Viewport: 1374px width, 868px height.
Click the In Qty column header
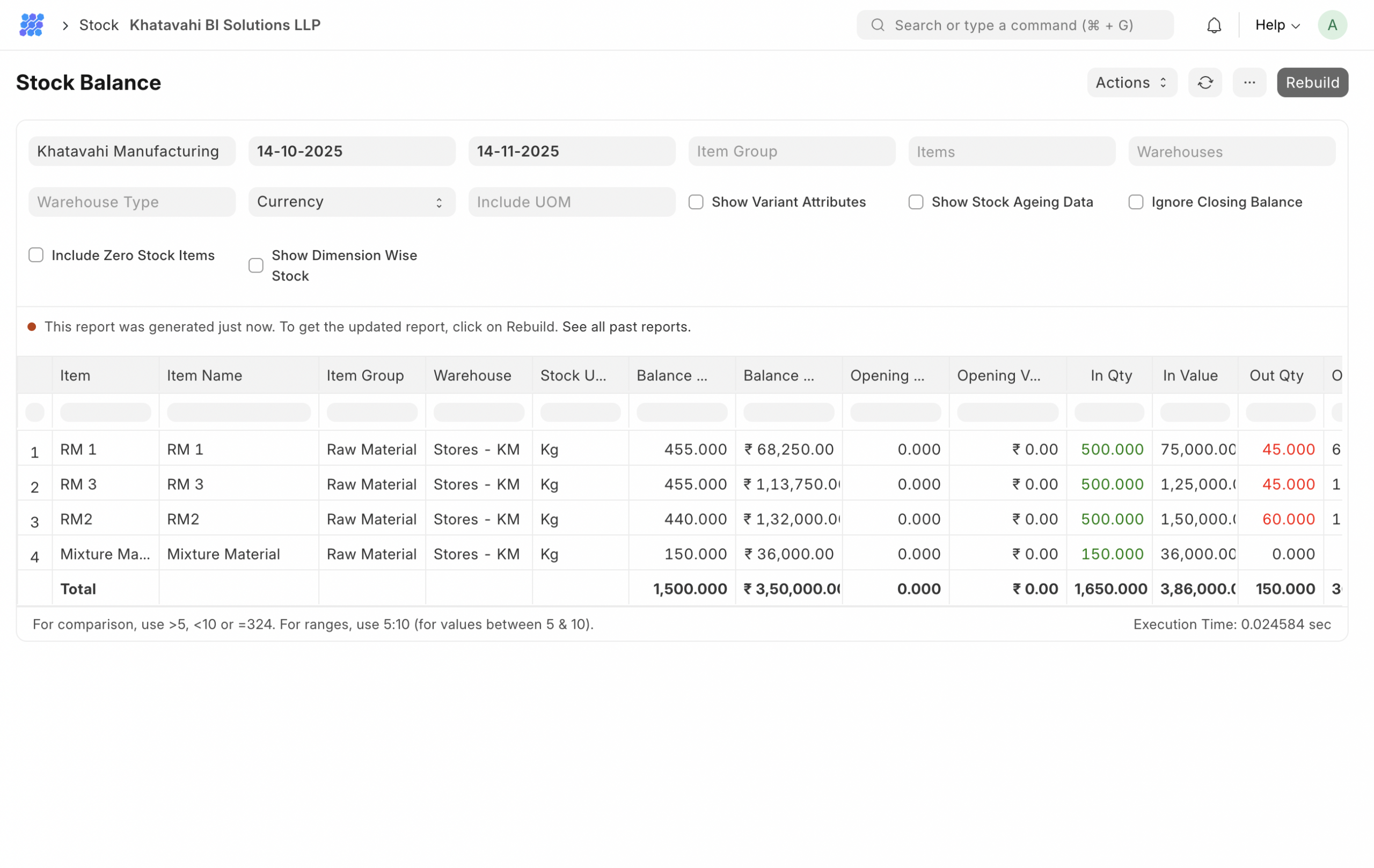pyautogui.click(x=1110, y=376)
